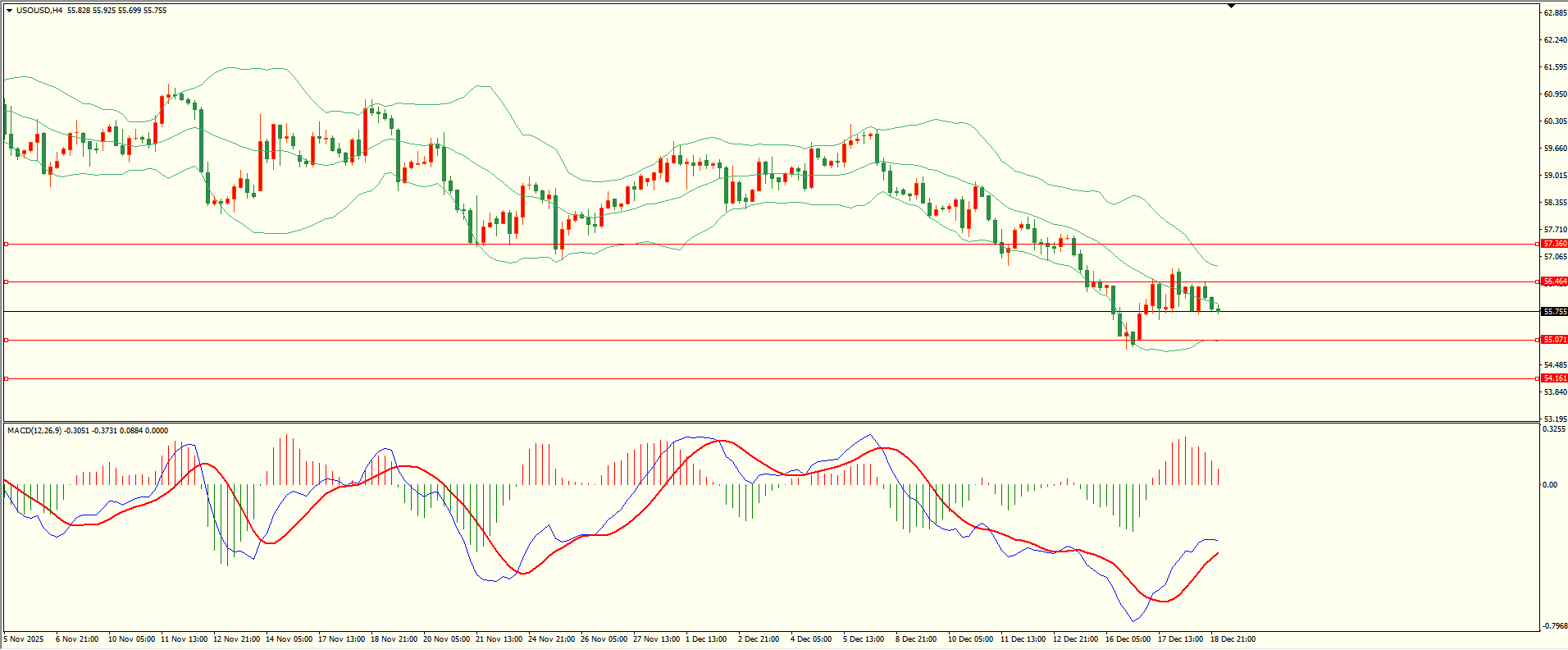1568x650 pixels.
Task: Grab left handle of the 54.161 line
Action: 7,378
